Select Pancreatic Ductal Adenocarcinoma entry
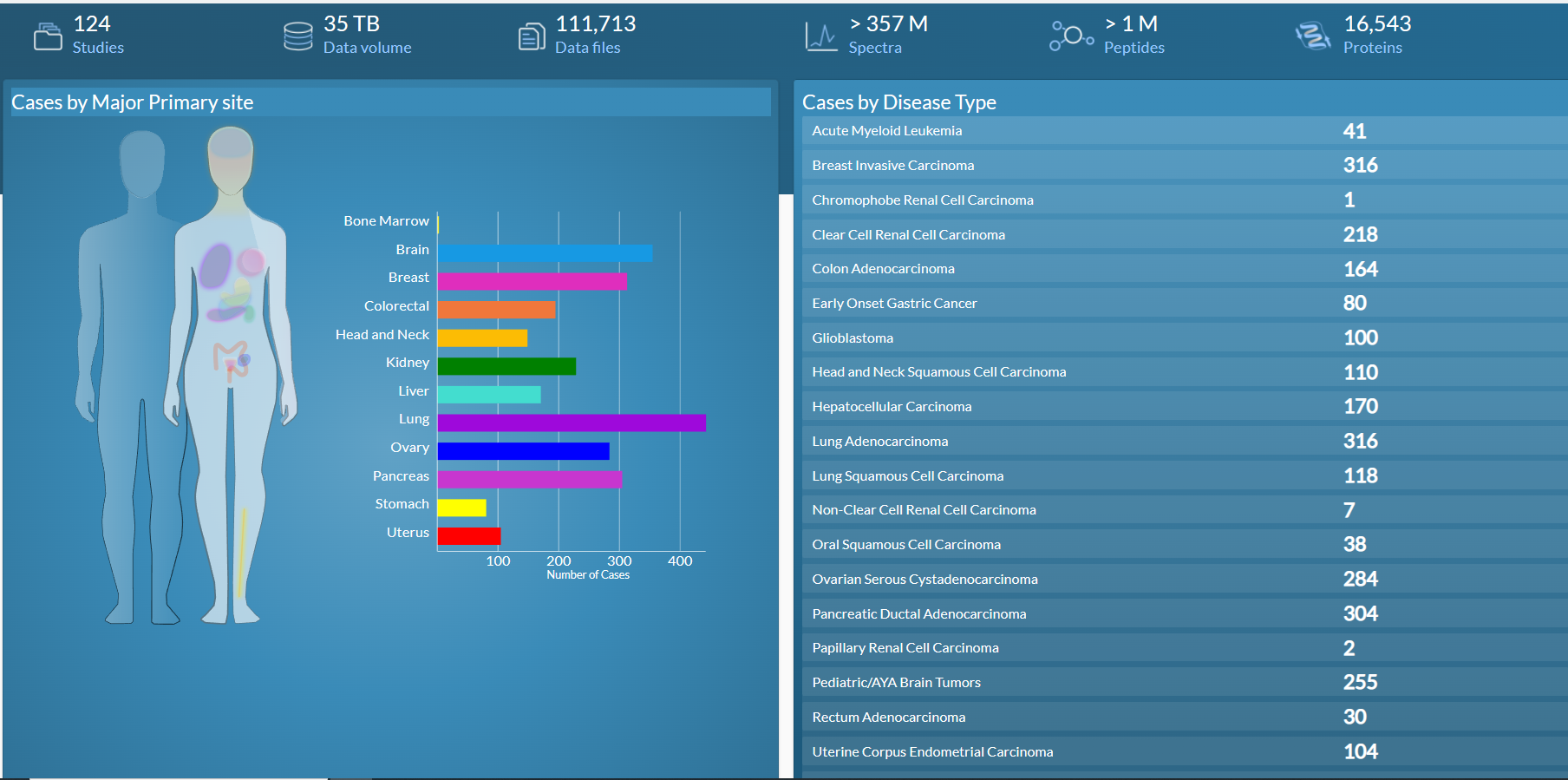The width and height of the screenshot is (1568, 780). click(x=1185, y=614)
